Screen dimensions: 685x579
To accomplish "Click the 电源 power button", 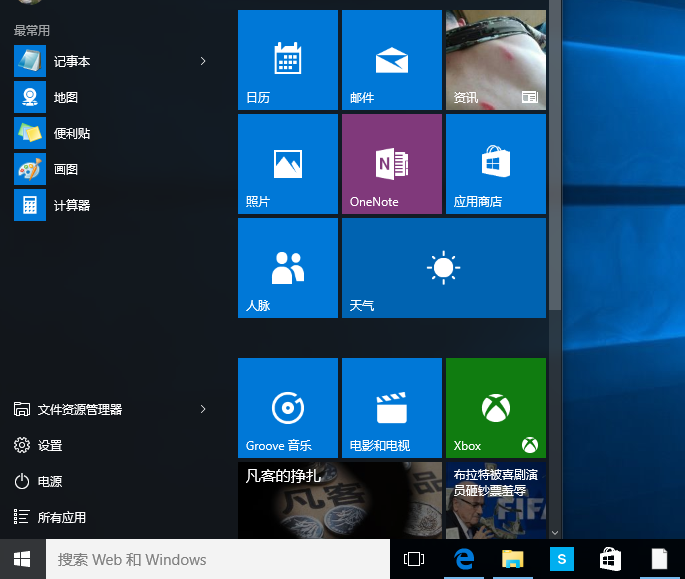I will (50, 481).
